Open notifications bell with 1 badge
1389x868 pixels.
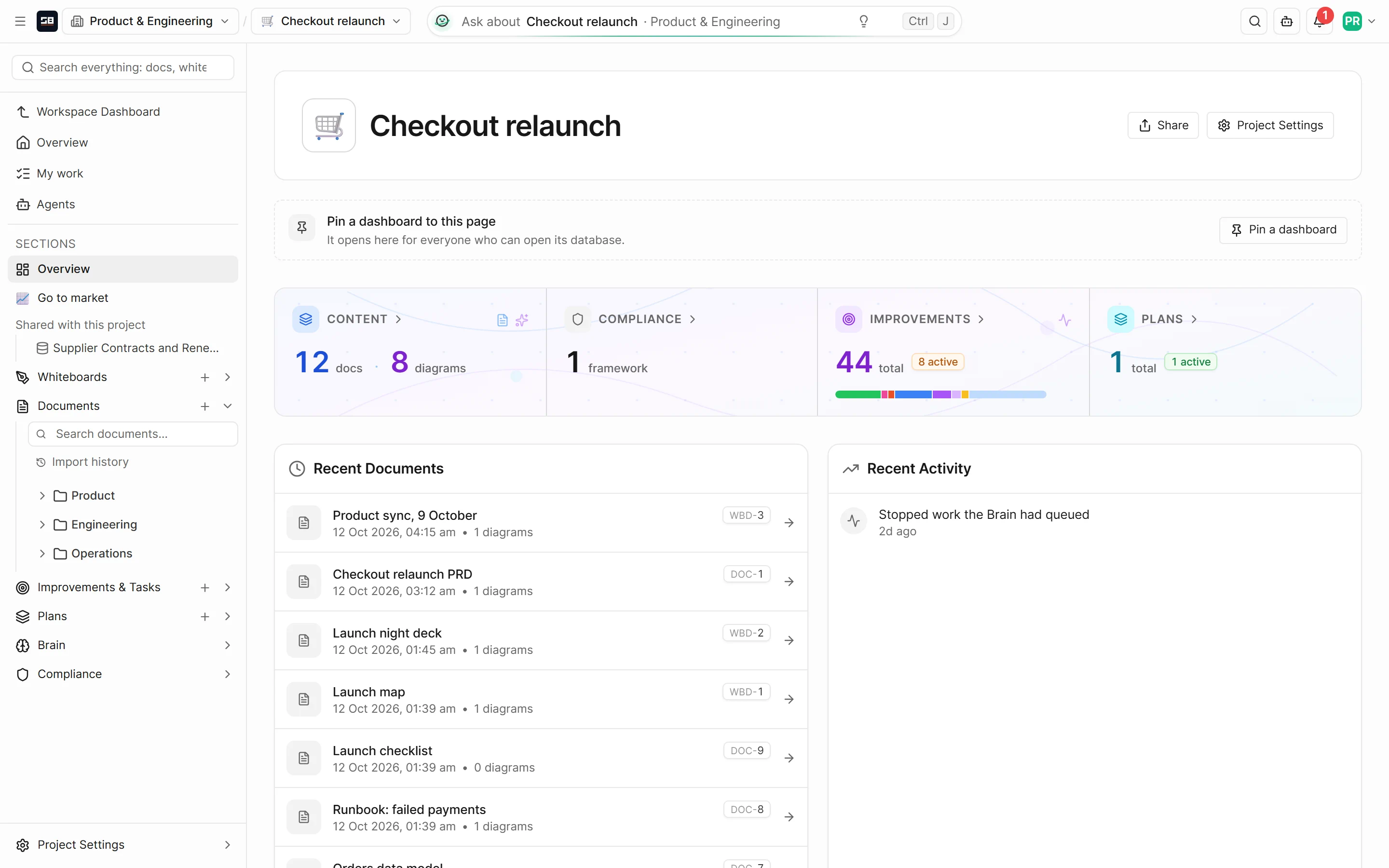pos(1319,21)
